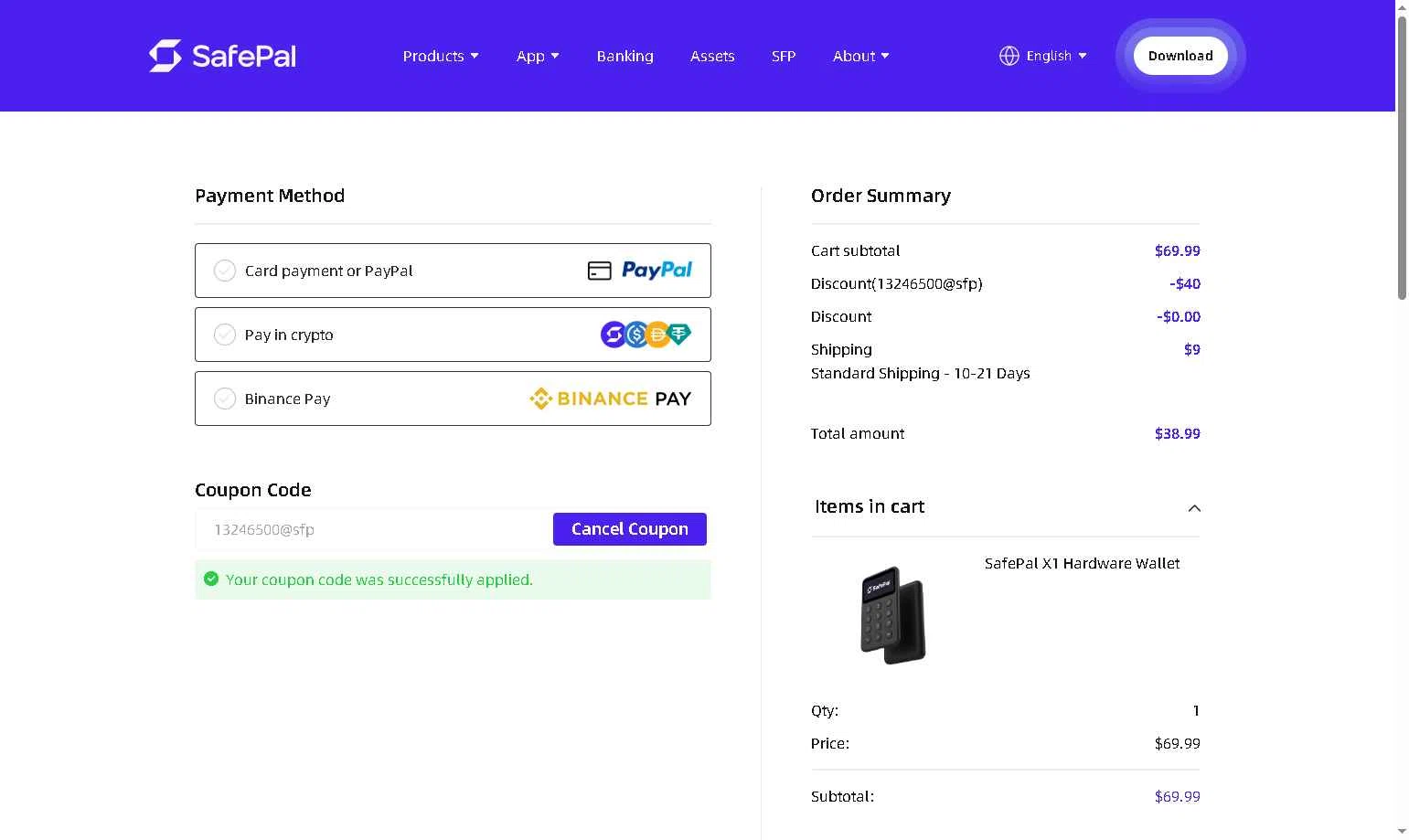Click the $9 shipping value

pyautogui.click(x=1191, y=349)
